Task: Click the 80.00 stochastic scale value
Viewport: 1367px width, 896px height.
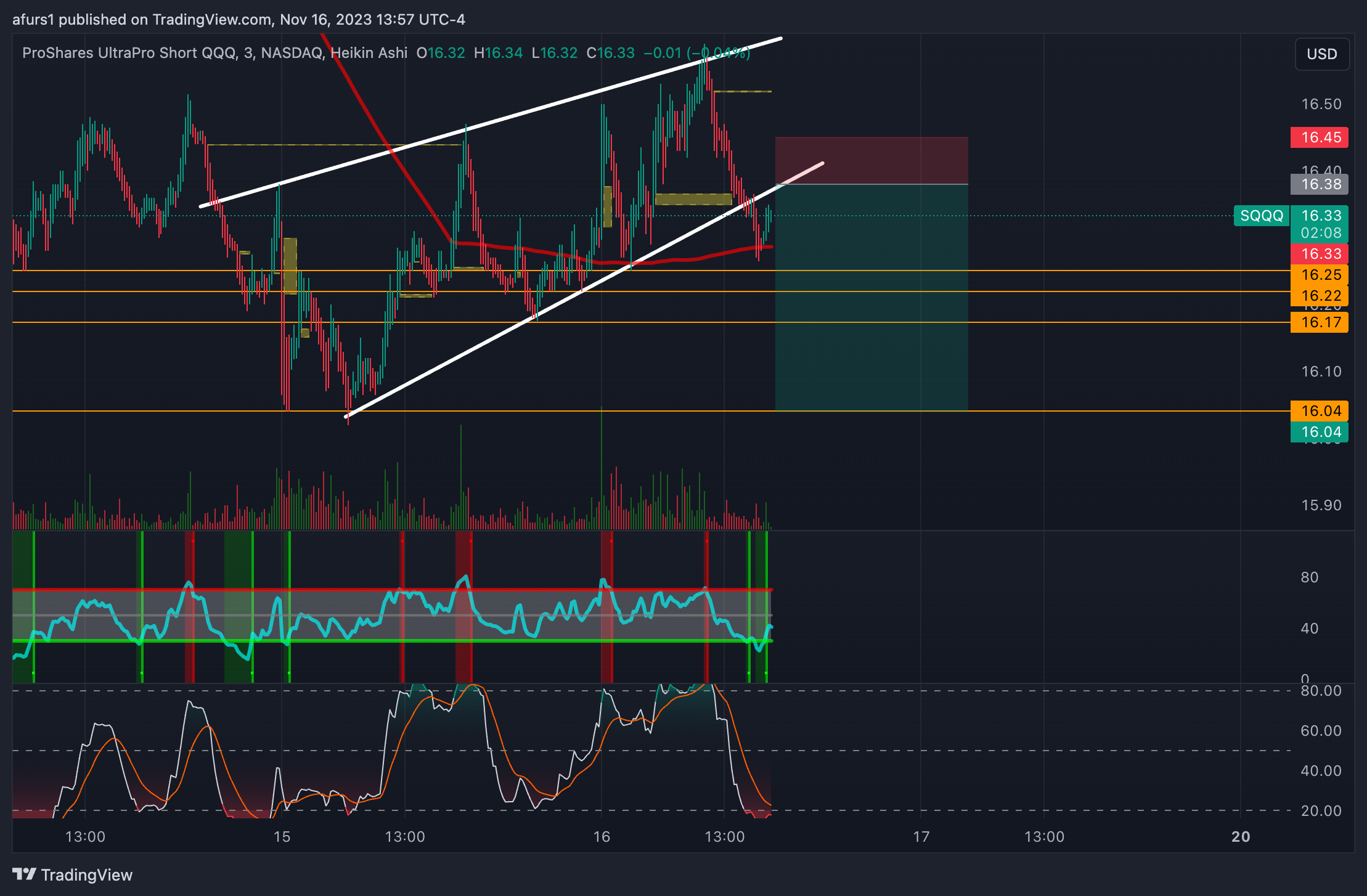Action: (1321, 691)
